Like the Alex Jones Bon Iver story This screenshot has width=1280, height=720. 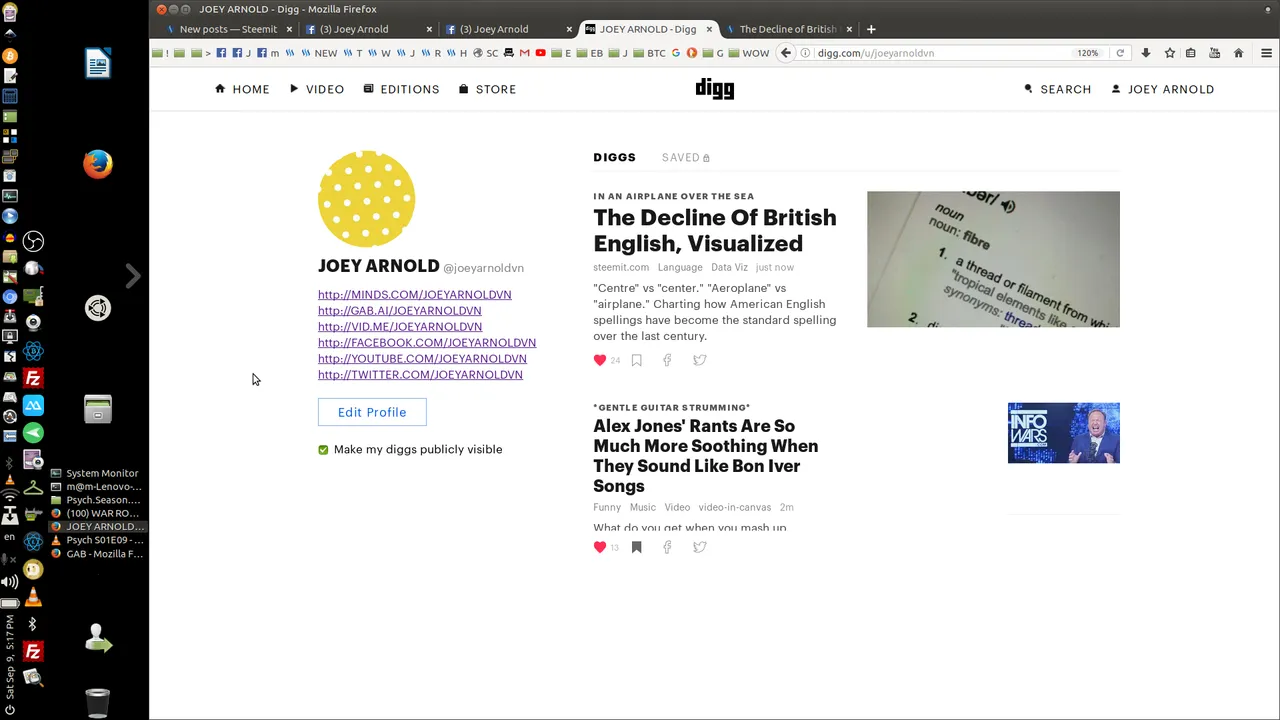pyautogui.click(x=600, y=547)
